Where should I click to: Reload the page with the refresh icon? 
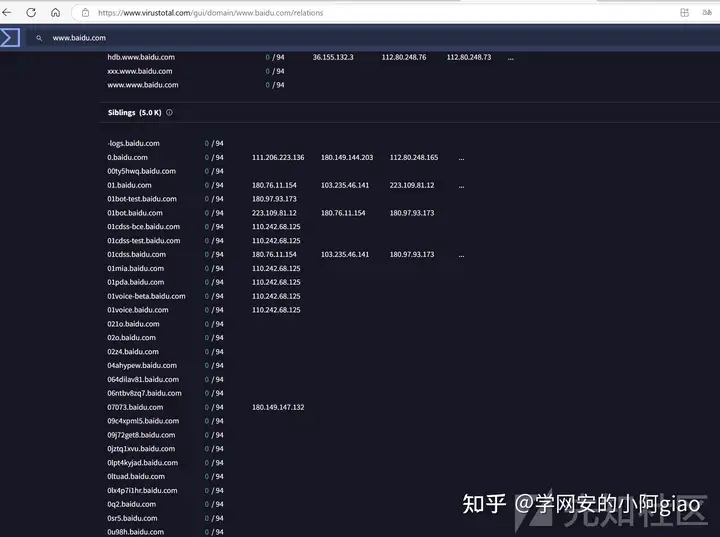pyautogui.click(x=31, y=12)
